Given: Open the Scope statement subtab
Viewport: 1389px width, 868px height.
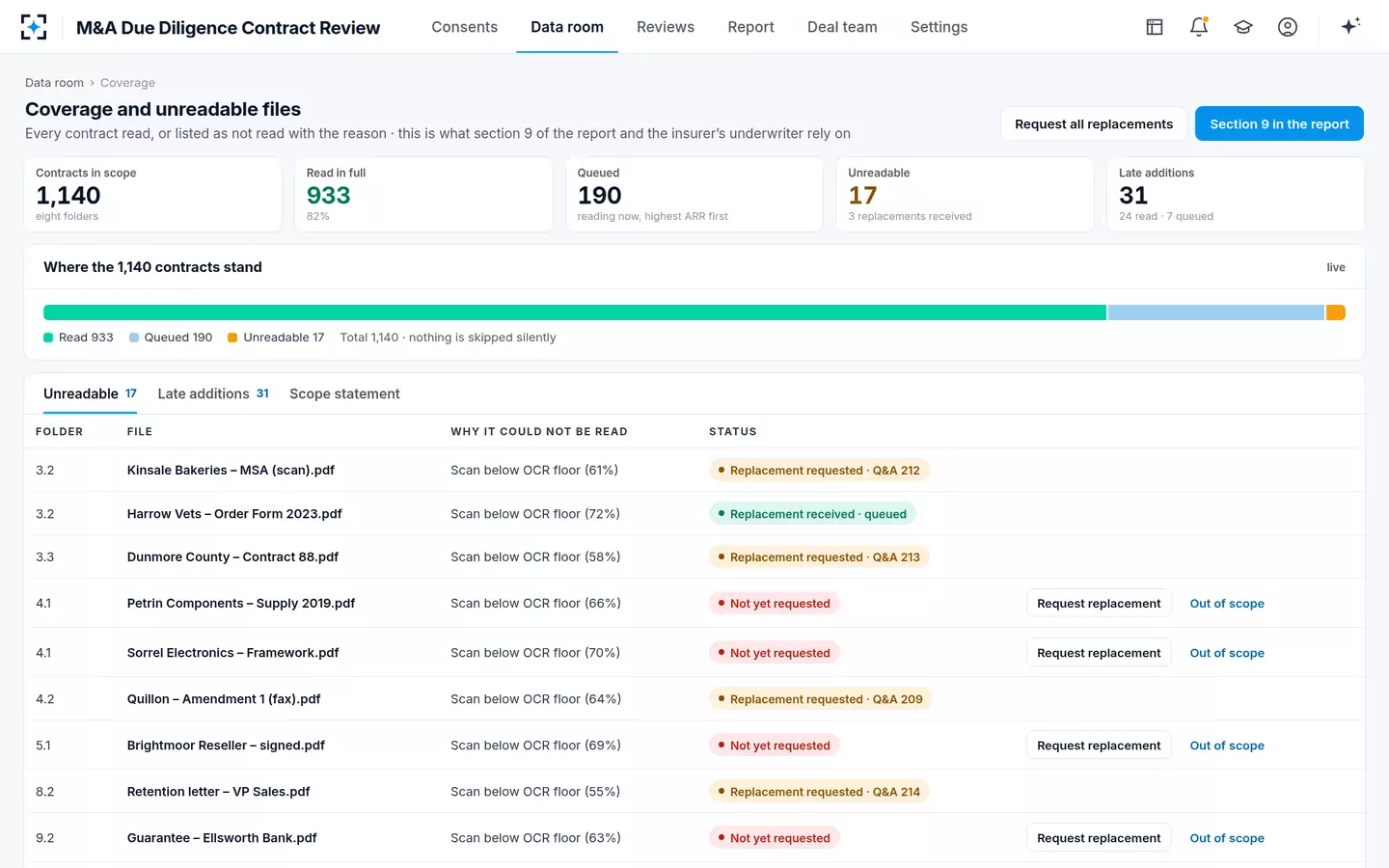Looking at the screenshot, I should 344,393.
